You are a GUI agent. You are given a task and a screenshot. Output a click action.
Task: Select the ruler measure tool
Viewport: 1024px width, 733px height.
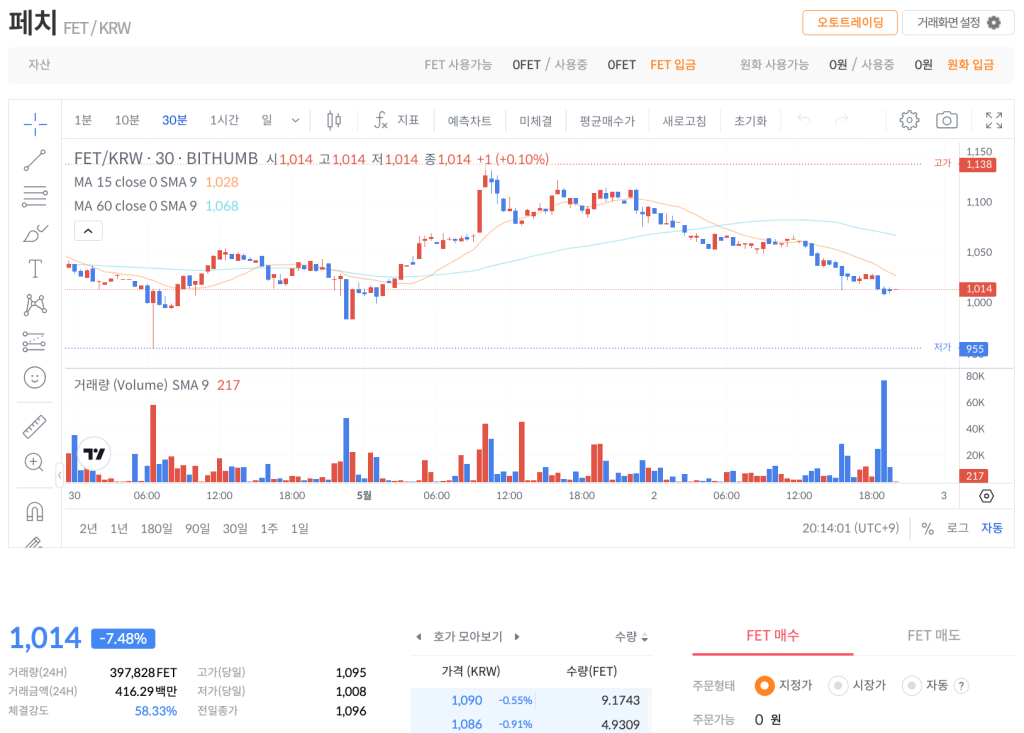click(35, 427)
